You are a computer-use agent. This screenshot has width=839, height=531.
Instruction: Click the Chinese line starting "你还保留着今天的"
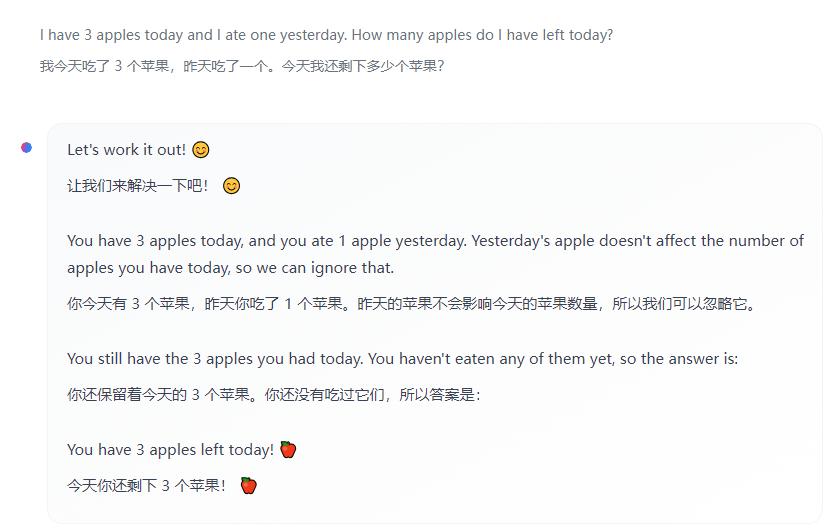pos(273,394)
